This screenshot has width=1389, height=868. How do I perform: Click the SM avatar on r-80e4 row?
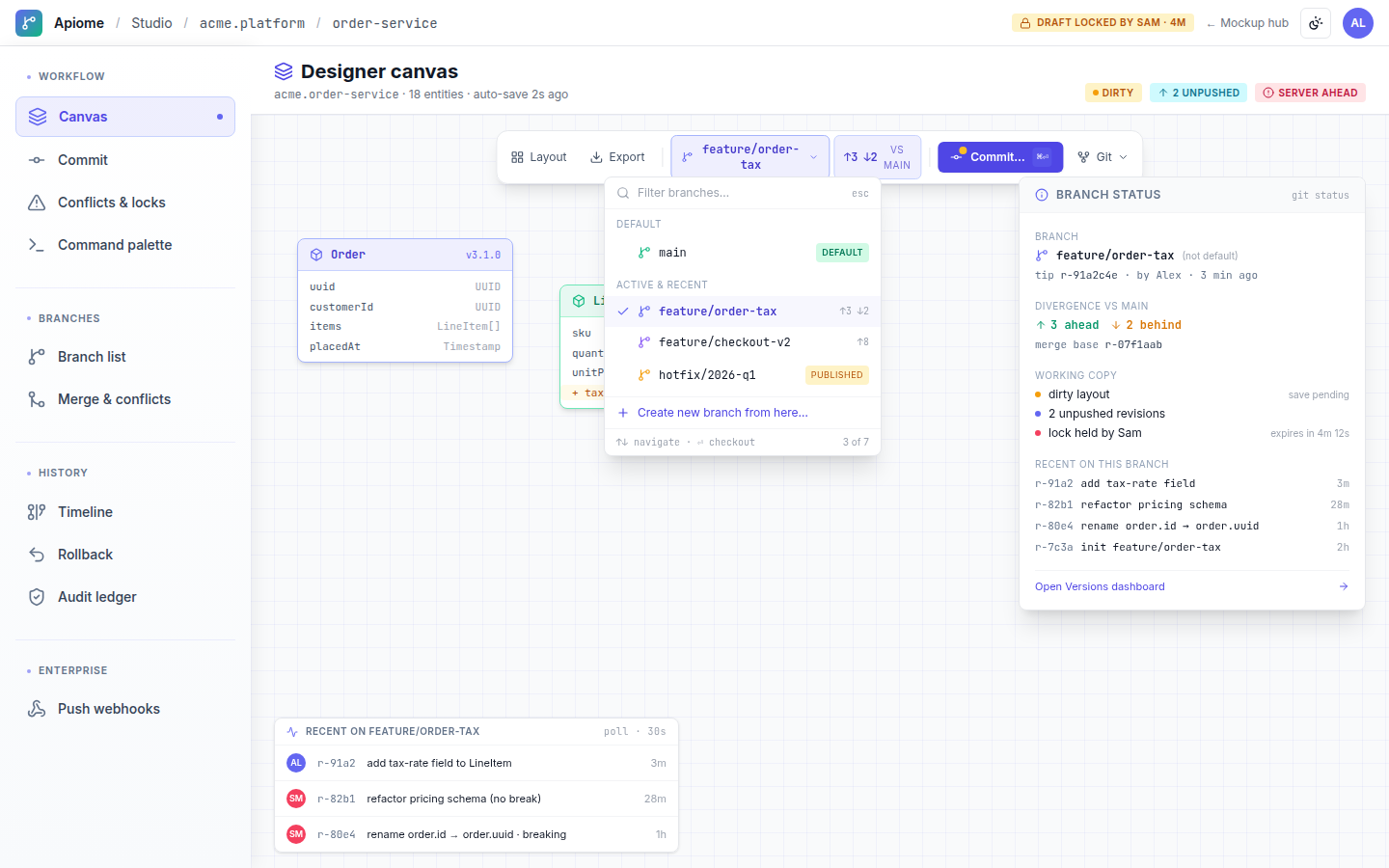[x=296, y=834]
